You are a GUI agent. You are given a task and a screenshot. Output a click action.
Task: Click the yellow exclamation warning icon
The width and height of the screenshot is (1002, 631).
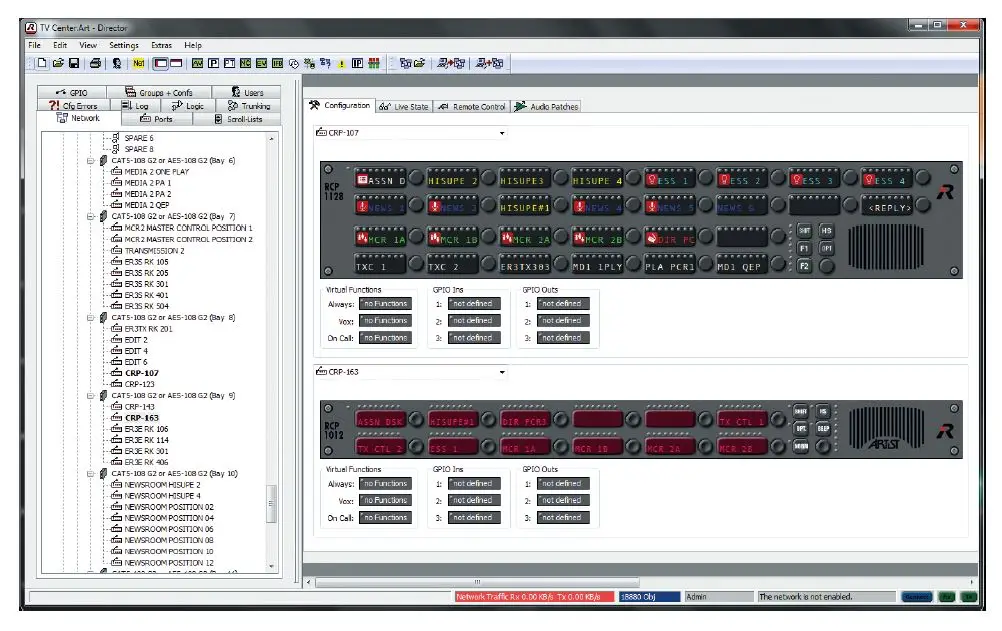[342, 64]
